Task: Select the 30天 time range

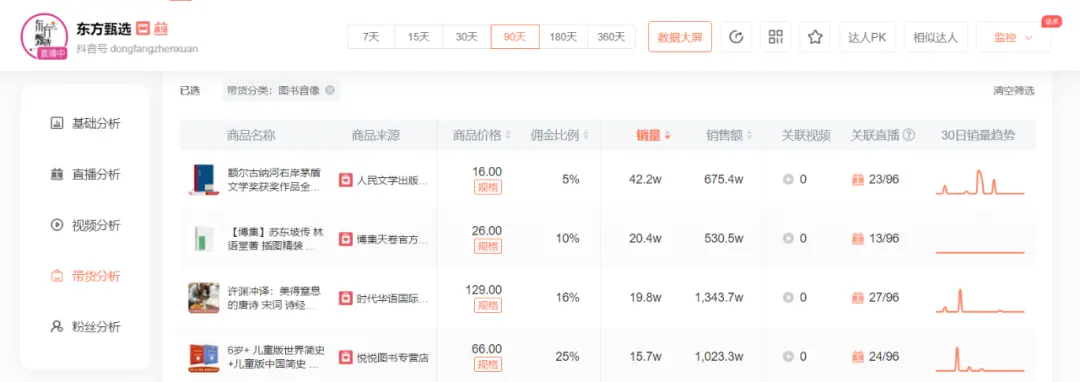Action: click(x=466, y=37)
